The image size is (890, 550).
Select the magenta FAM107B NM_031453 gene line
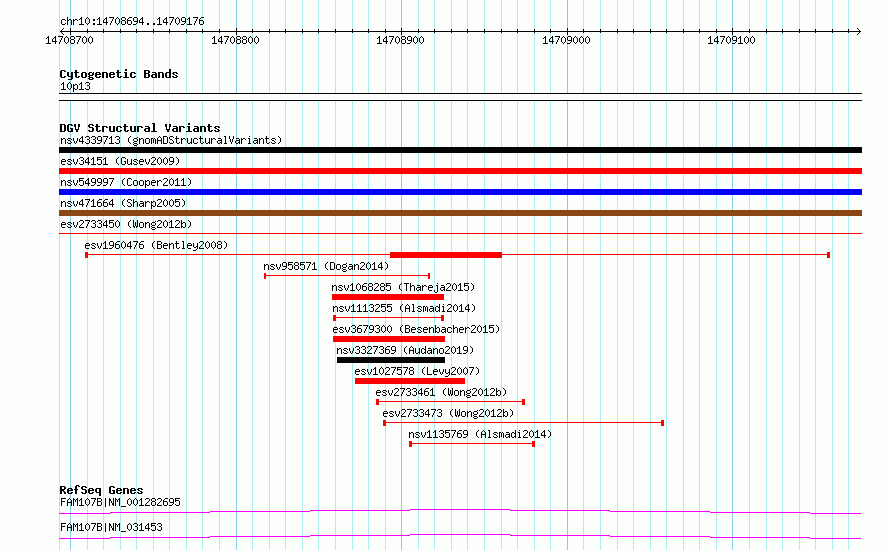[x=460, y=536]
